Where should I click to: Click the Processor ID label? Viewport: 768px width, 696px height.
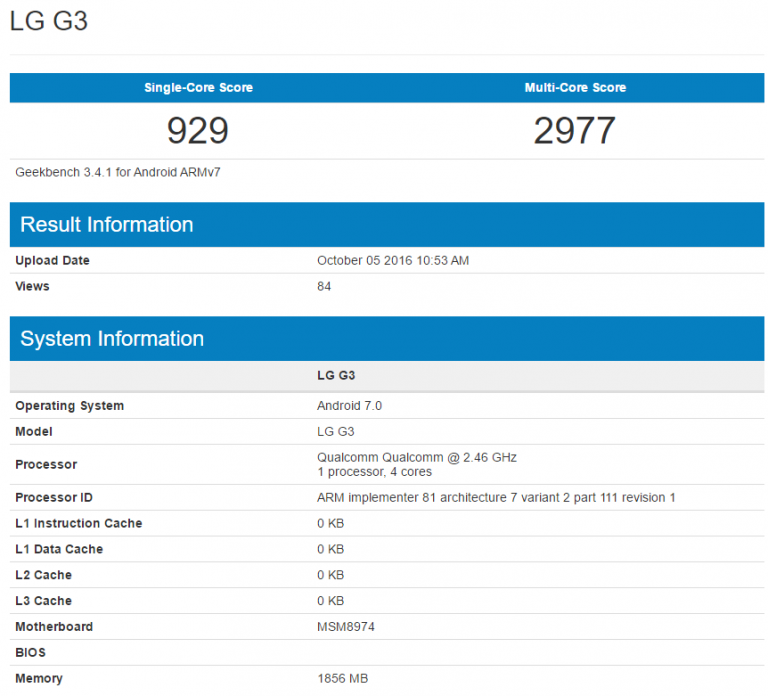pos(54,498)
